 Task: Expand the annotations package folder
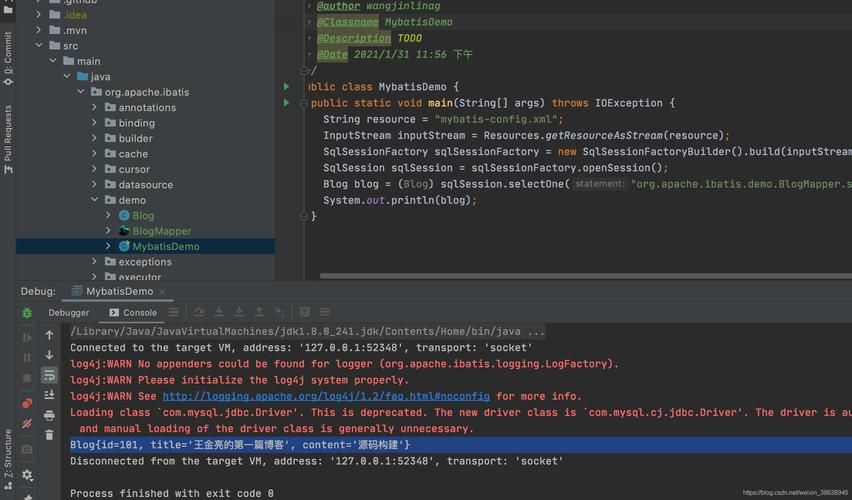pyautogui.click(x=95, y=107)
